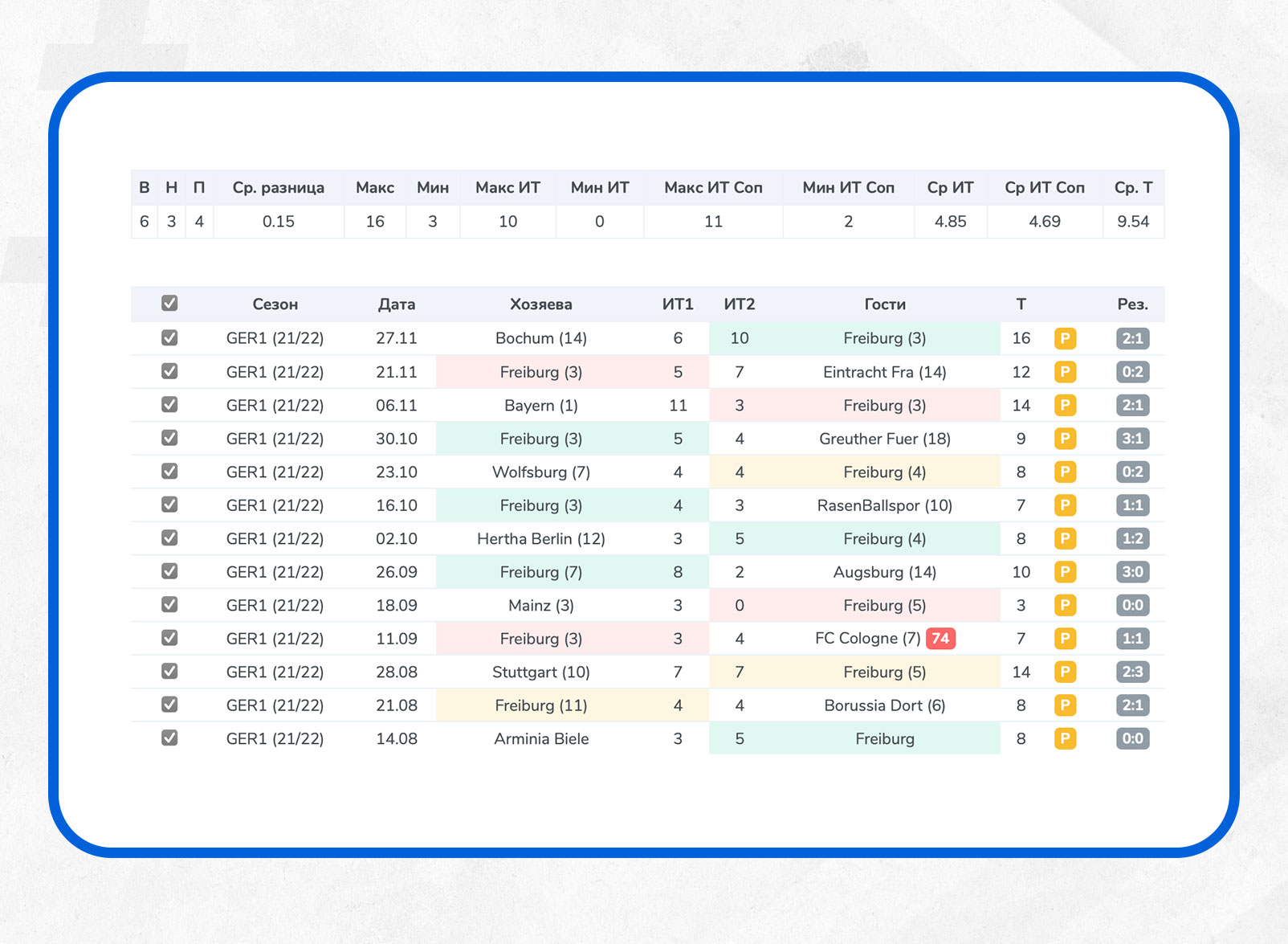Click the green highlighted Freiburg (7) home cell
Viewport: 1288px width, 944px height.
pyautogui.click(x=540, y=572)
